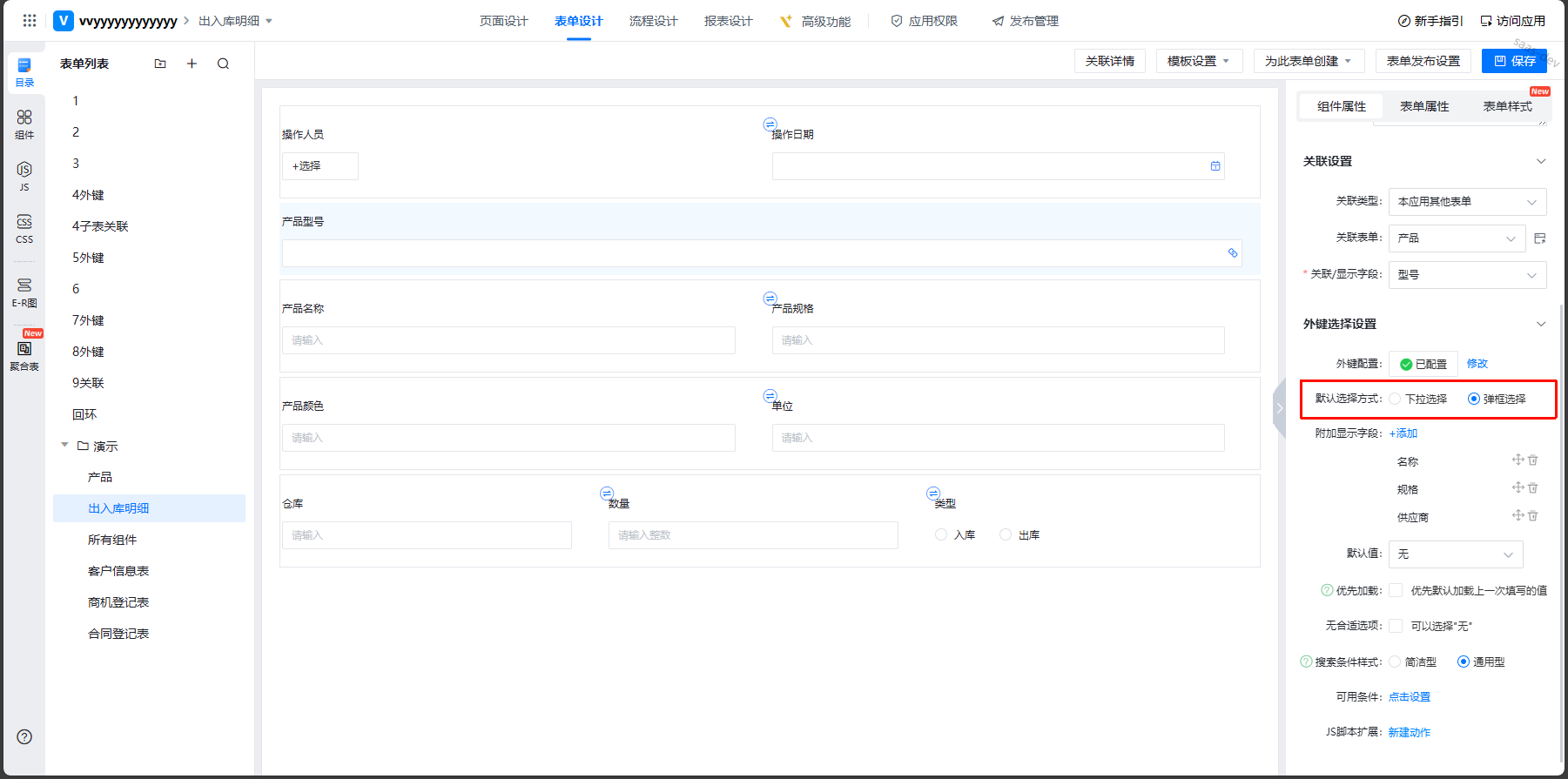Open the 关联类型 dropdown
Viewport: 1568px width, 779px height.
(x=1467, y=202)
